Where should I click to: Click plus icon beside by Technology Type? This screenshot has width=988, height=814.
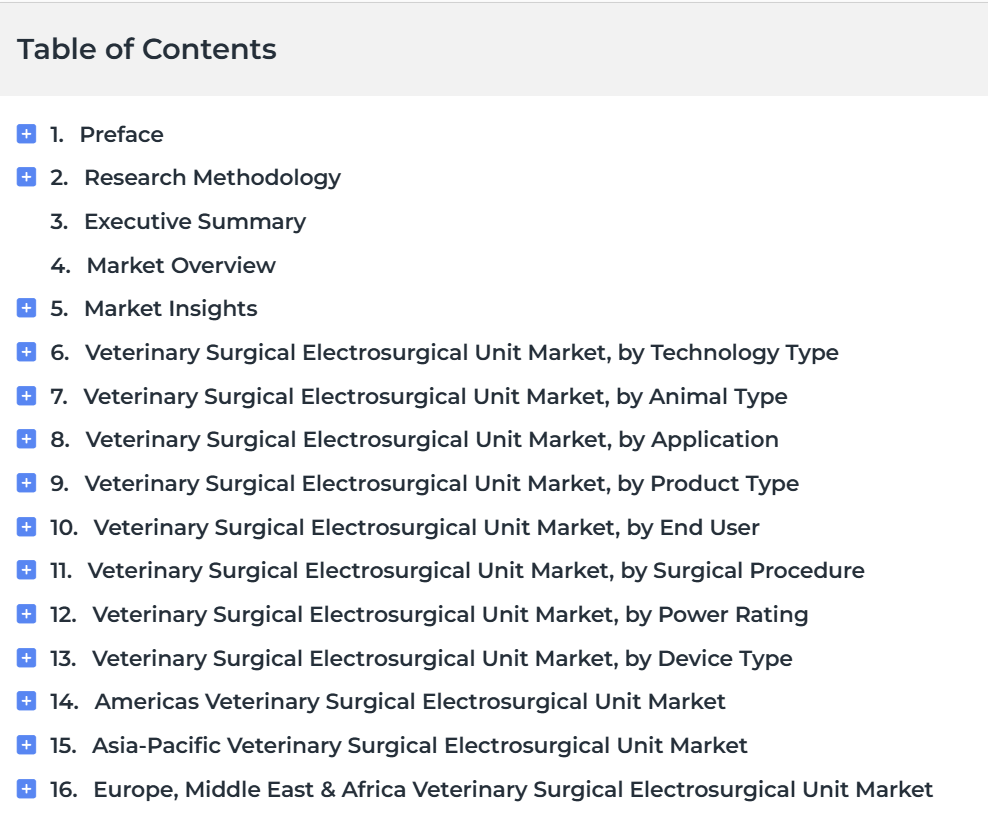pyautogui.click(x=26, y=352)
